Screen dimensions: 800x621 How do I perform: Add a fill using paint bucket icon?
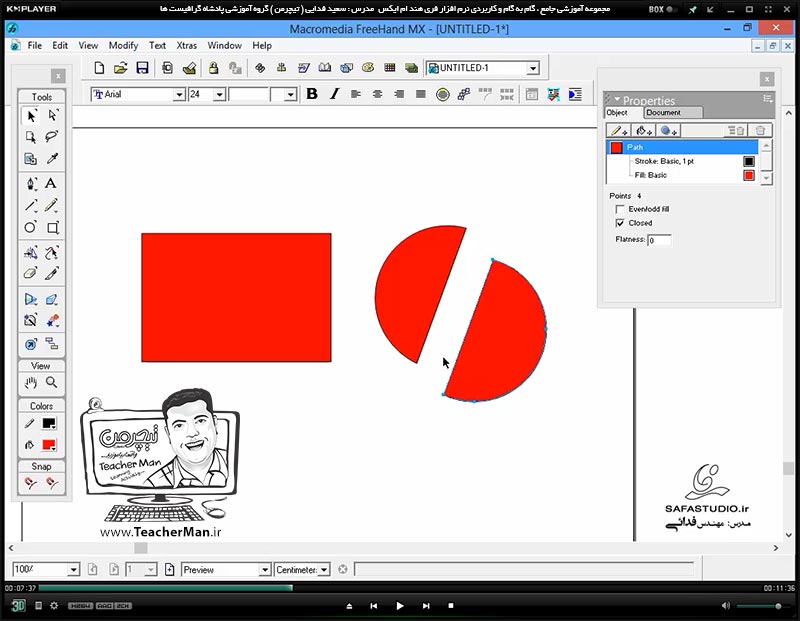(x=644, y=131)
